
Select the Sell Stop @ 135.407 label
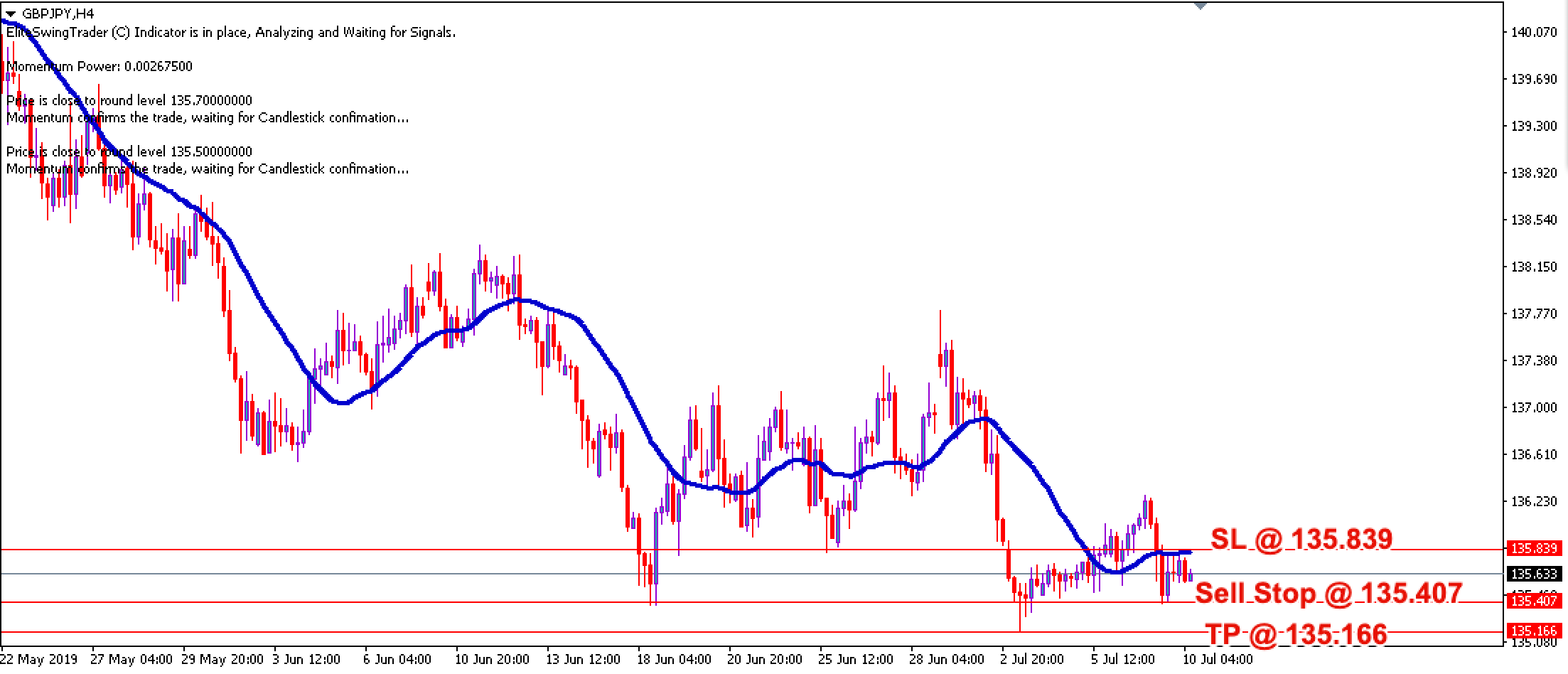click(x=1328, y=592)
